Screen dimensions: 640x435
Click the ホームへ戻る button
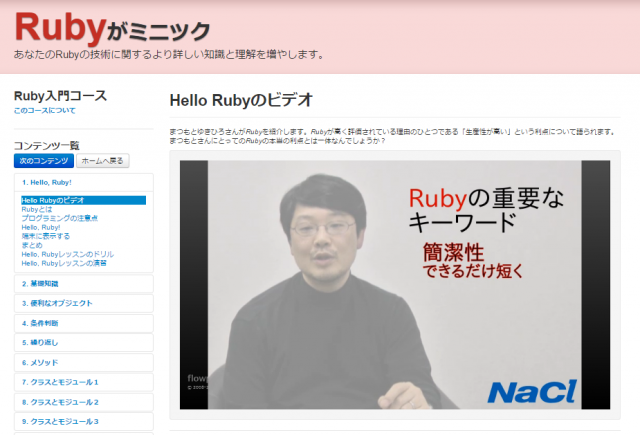click(x=102, y=161)
